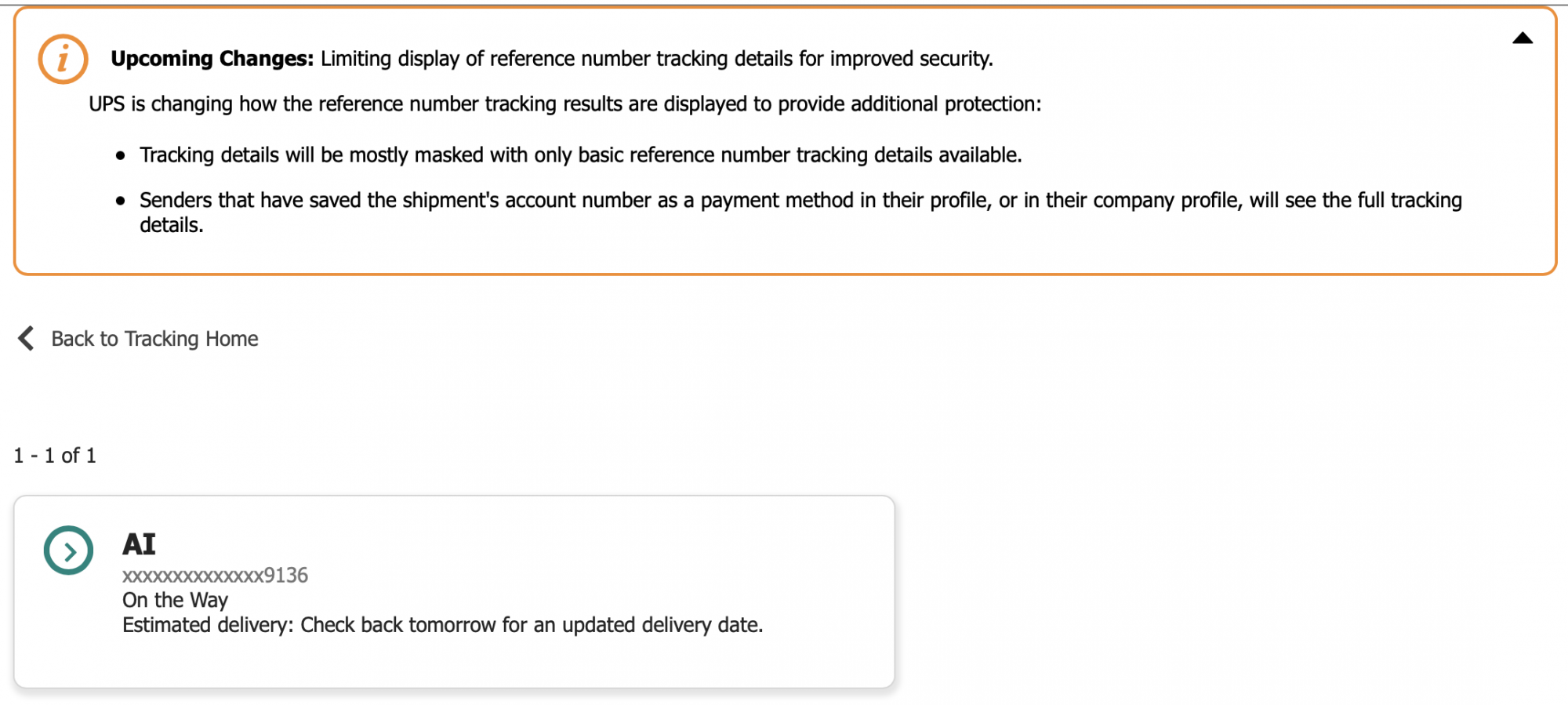
Task: Open the Back to Tracking Home link
Action: point(154,339)
